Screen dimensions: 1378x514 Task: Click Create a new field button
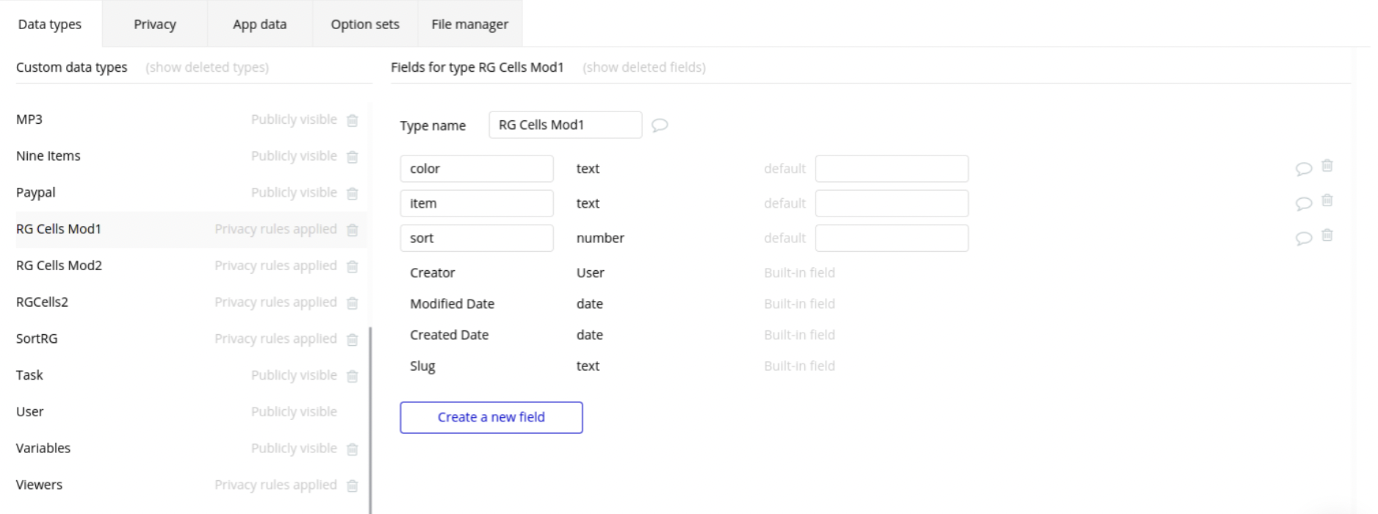(491, 417)
